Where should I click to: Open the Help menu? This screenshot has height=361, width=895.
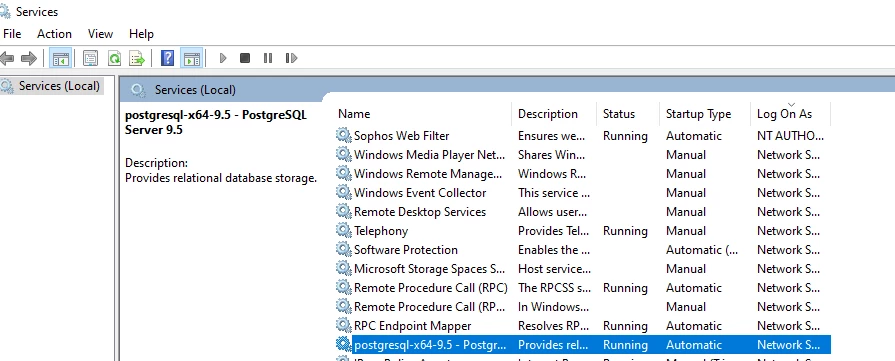click(x=141, y=34)
